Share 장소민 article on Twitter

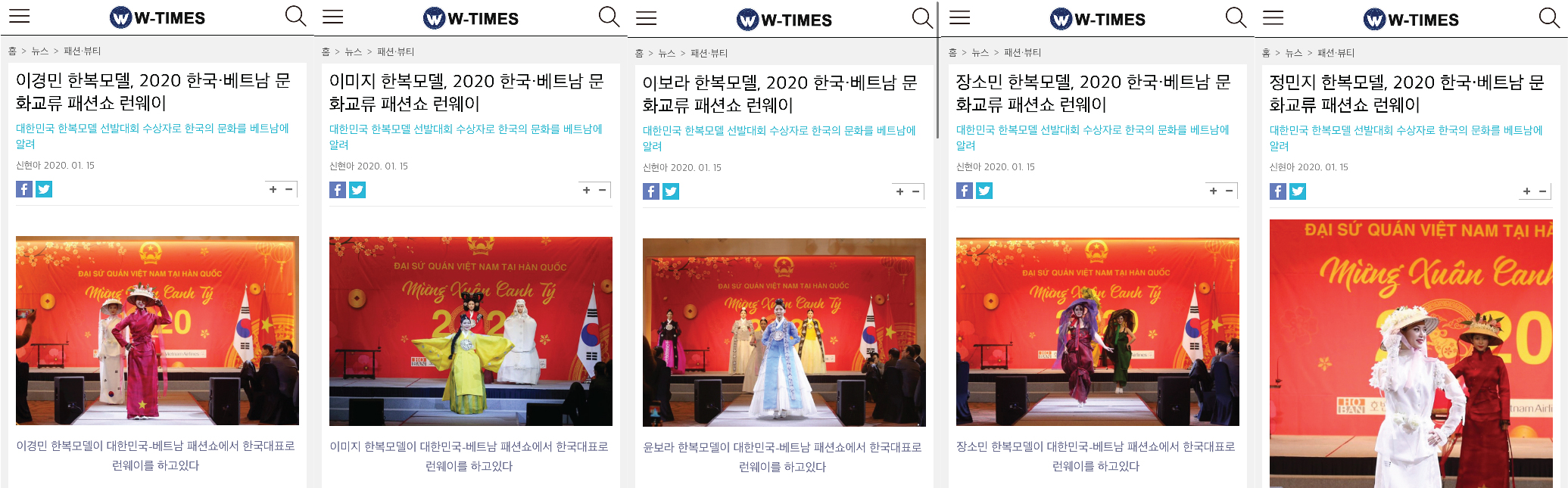point(984,191)
